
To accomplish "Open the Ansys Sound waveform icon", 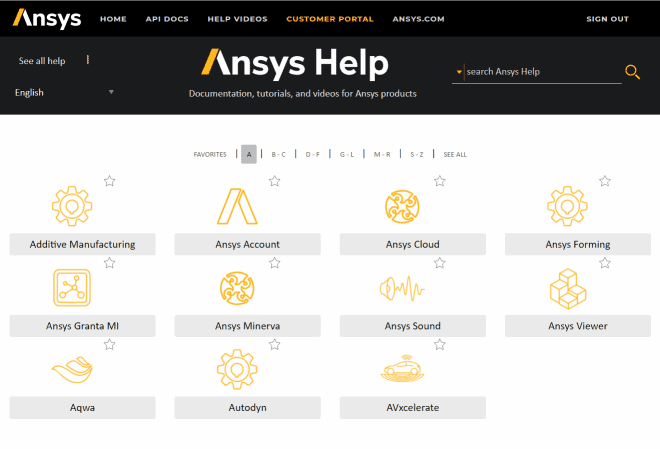I will tap(402, 288).
